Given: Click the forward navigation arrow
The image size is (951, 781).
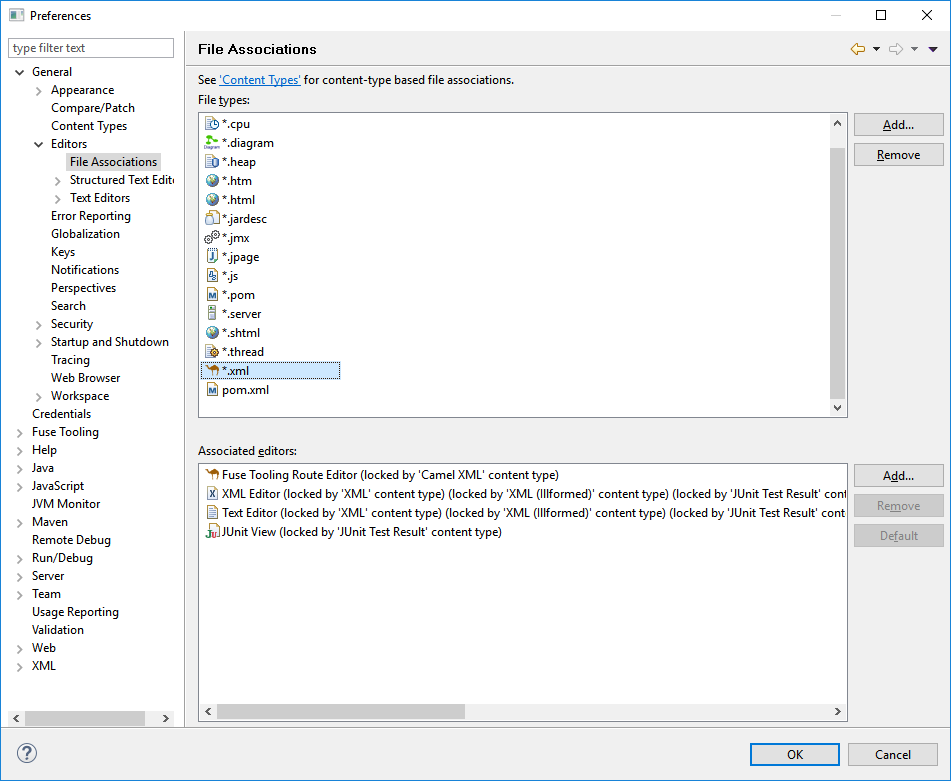Looking at the screenshot, I should 896,49.
